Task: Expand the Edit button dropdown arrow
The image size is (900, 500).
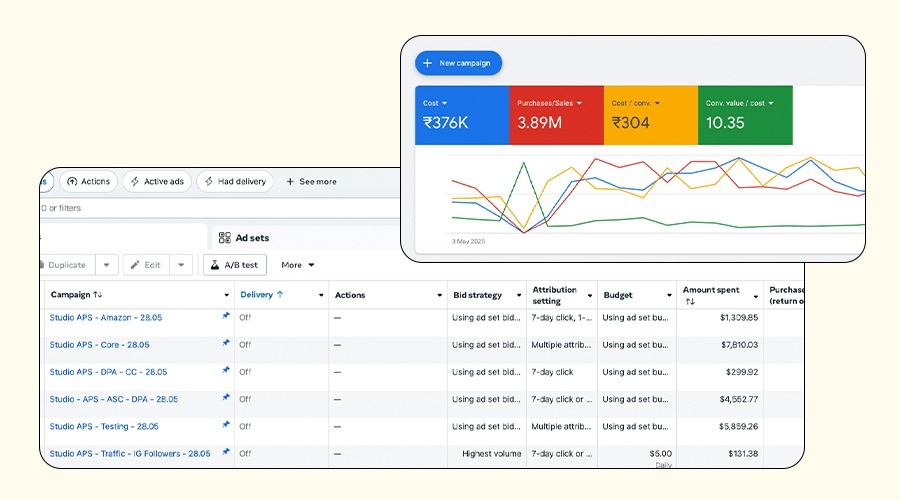Action: click(180, 265)
